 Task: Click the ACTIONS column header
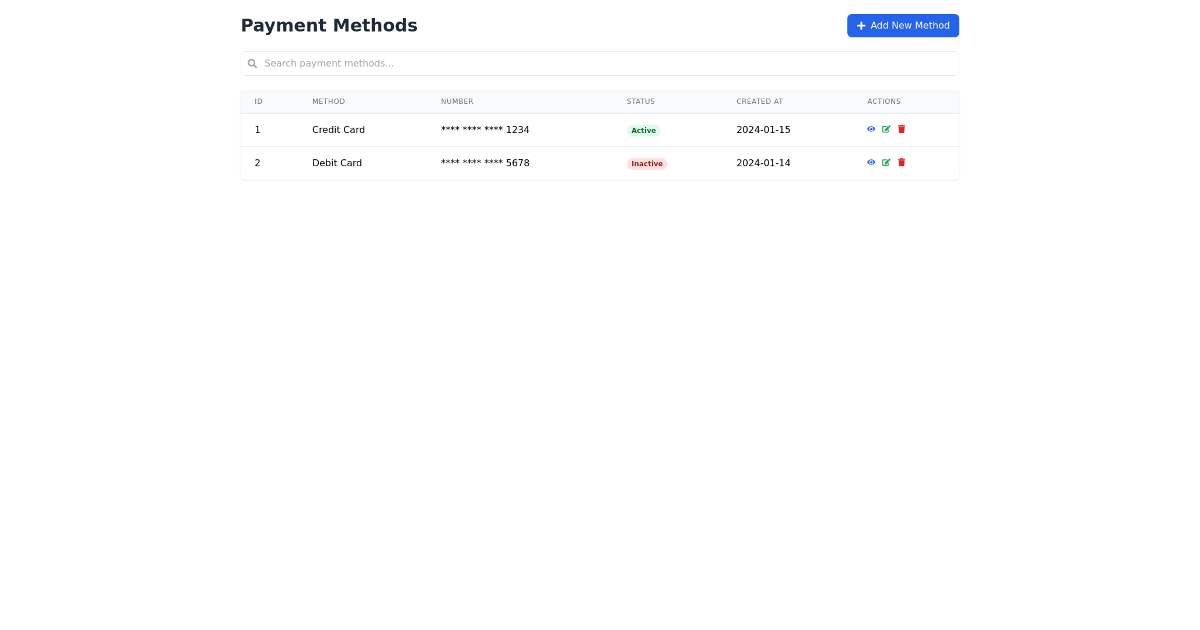[x=883, y=101]
